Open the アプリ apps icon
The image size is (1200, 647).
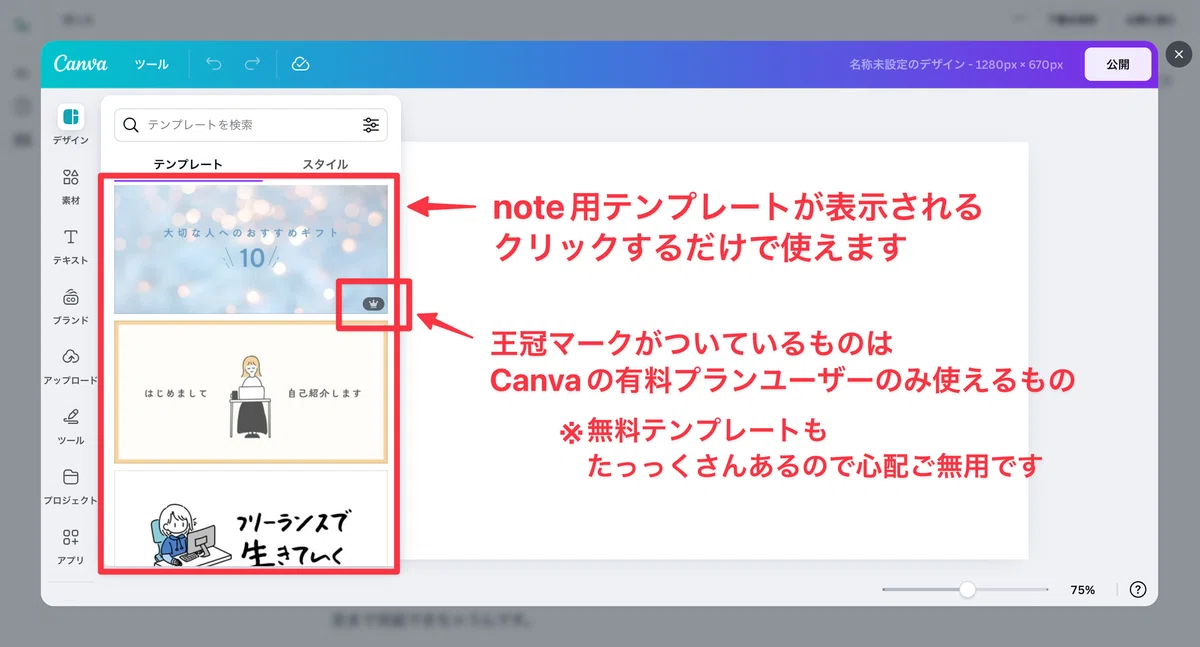click(x=70, y=537)
